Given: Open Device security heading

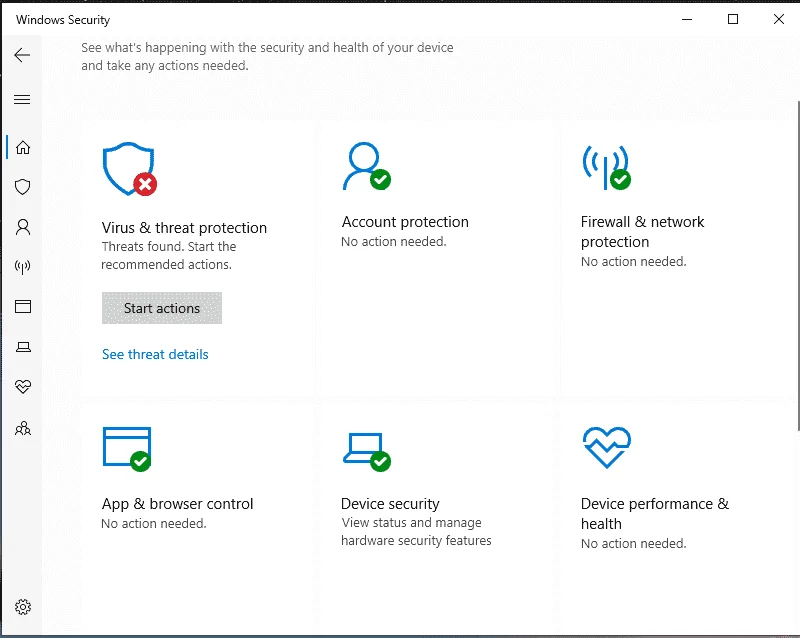Looking at the screenshot, I should 390,504.
